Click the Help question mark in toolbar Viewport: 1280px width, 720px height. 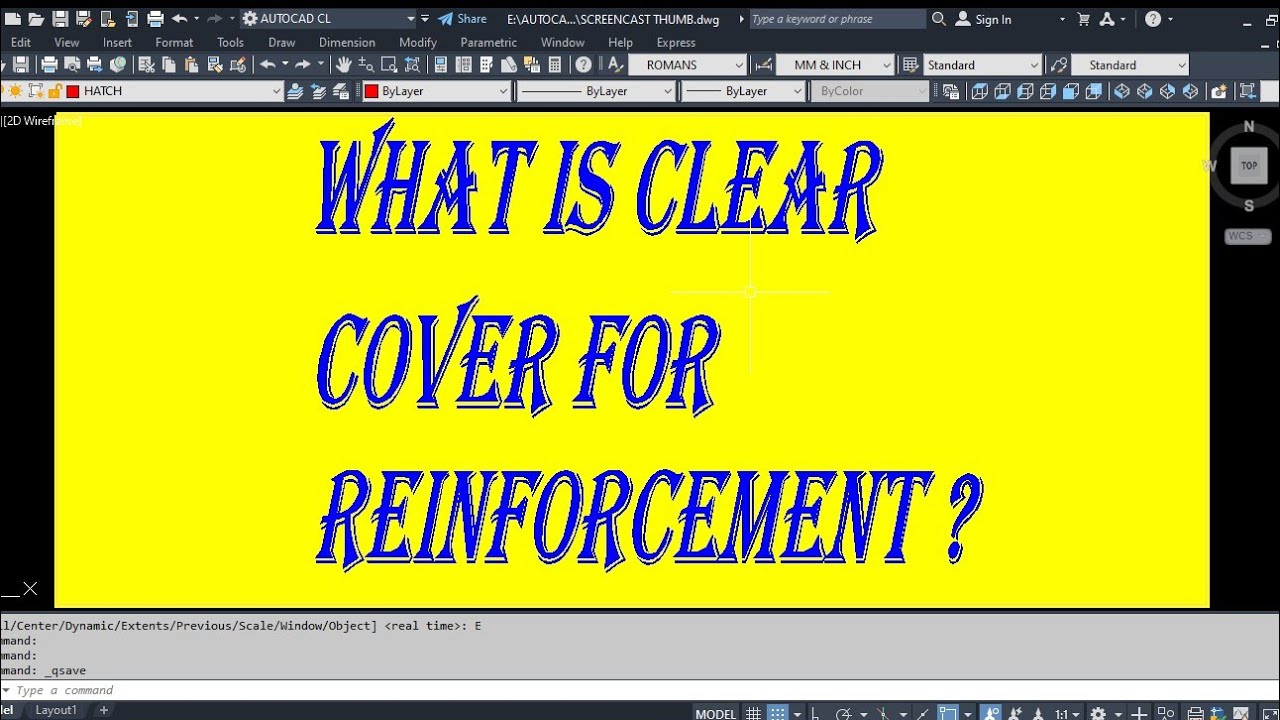click(x=584, y=65)
